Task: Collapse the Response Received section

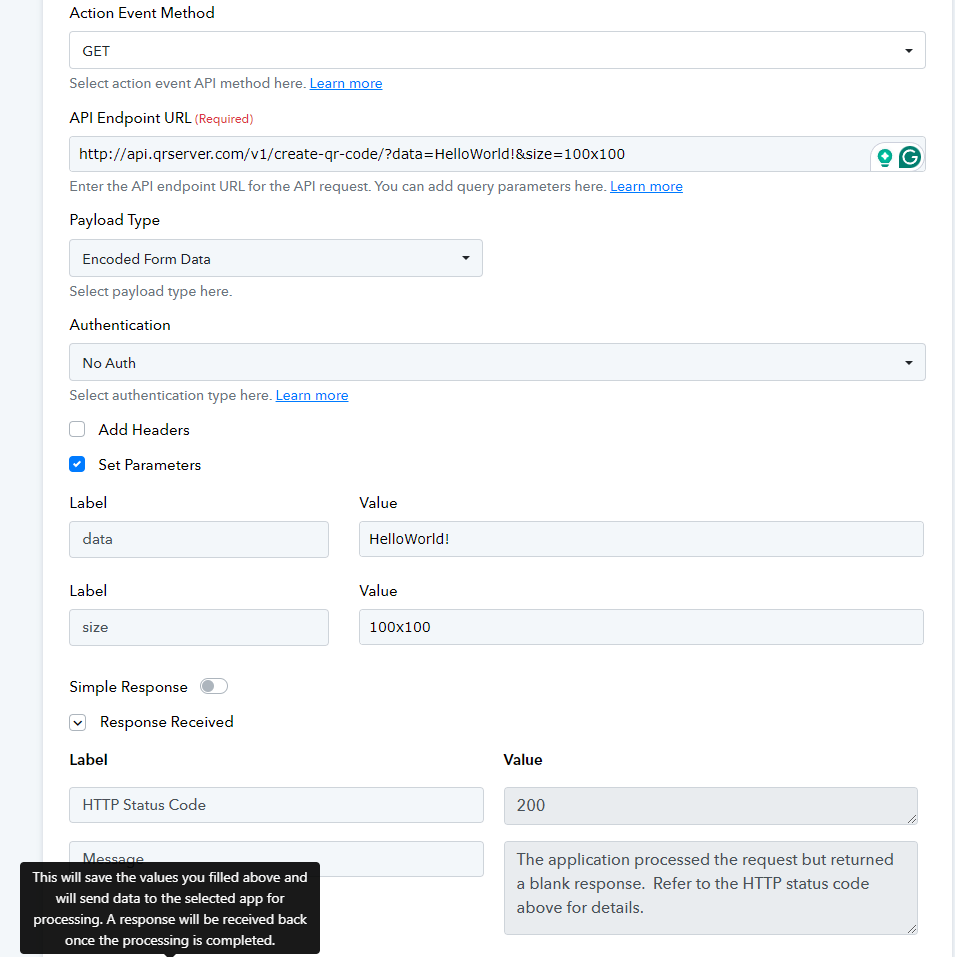Action: point(77,723)
